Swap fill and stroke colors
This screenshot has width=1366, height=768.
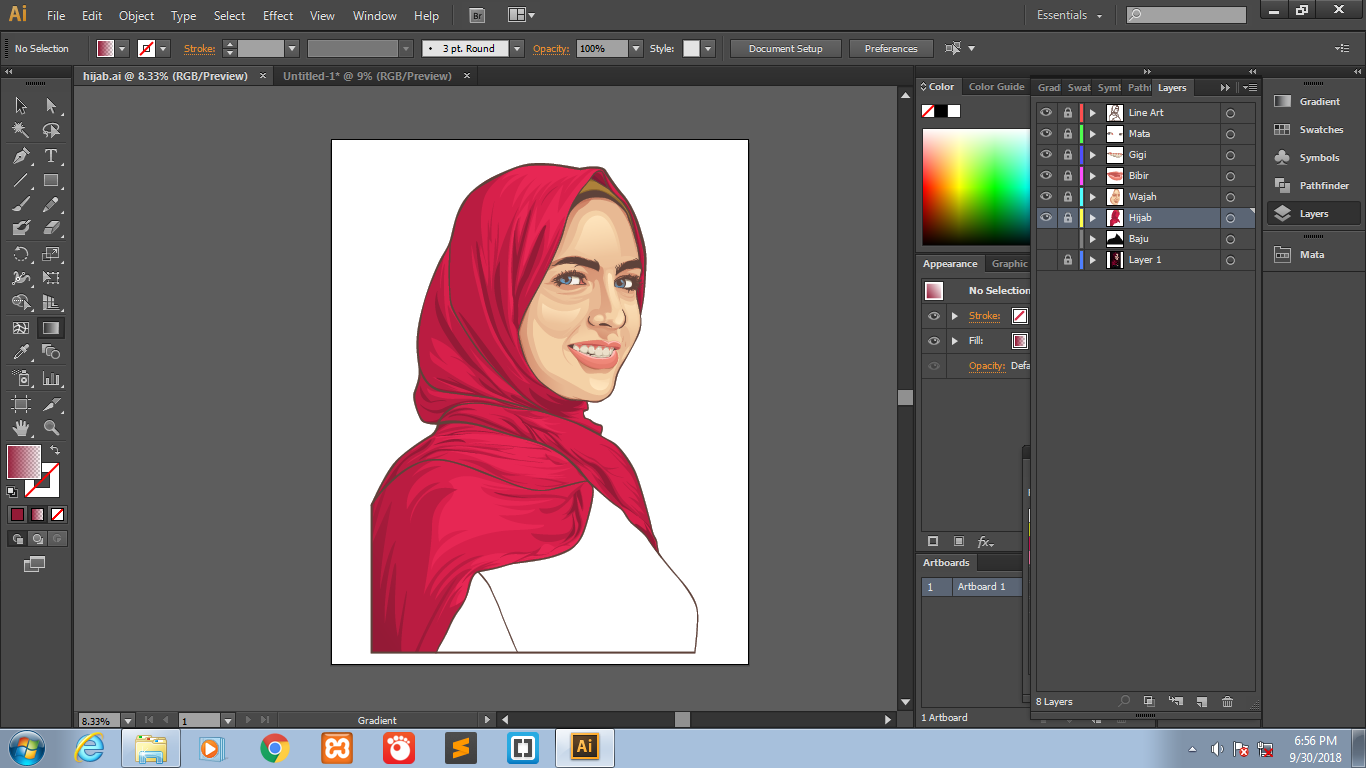click(x=55, y=451)
